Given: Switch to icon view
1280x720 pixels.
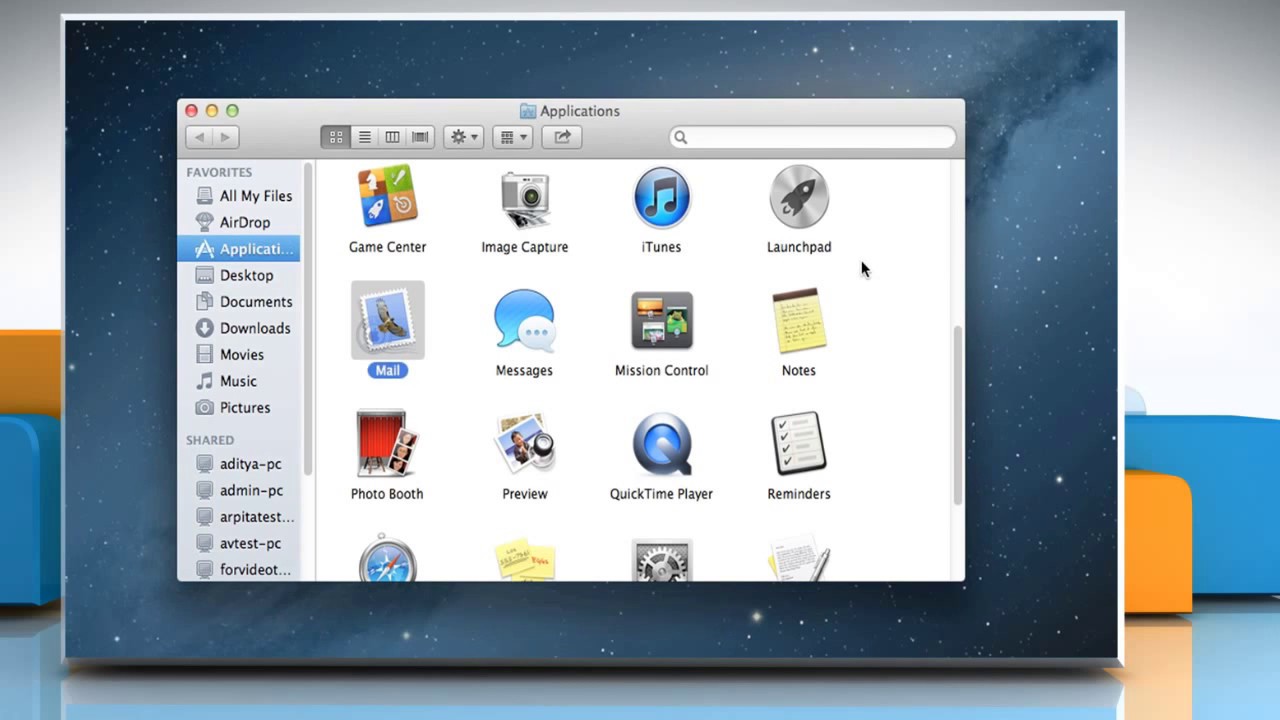Looking at the screenshot, I should pos(336,137).
